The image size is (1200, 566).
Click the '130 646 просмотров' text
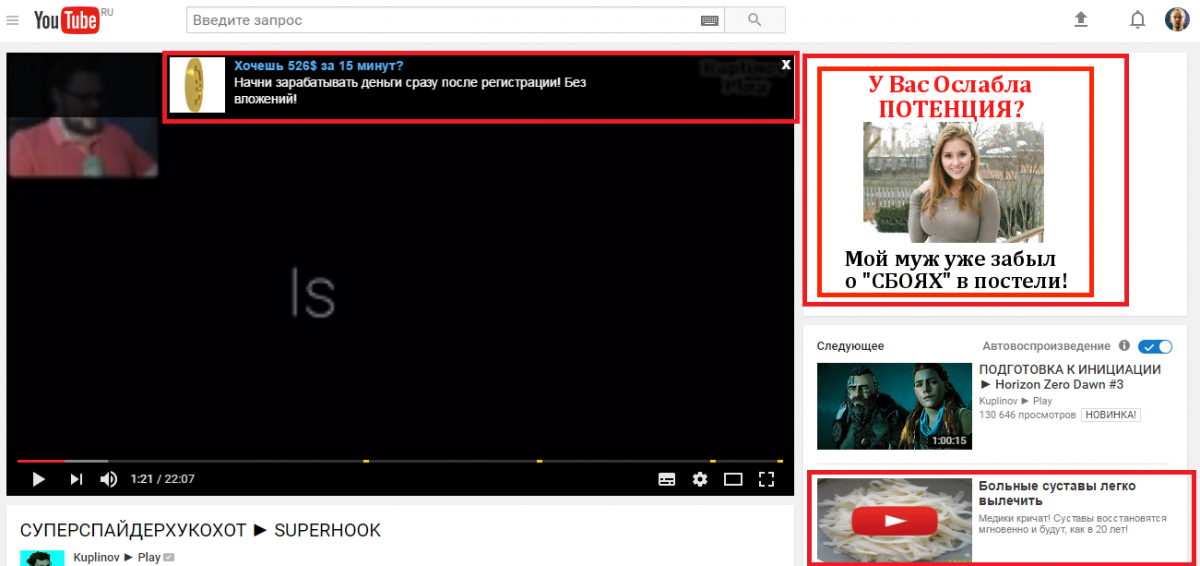[x=1028, y=414]
